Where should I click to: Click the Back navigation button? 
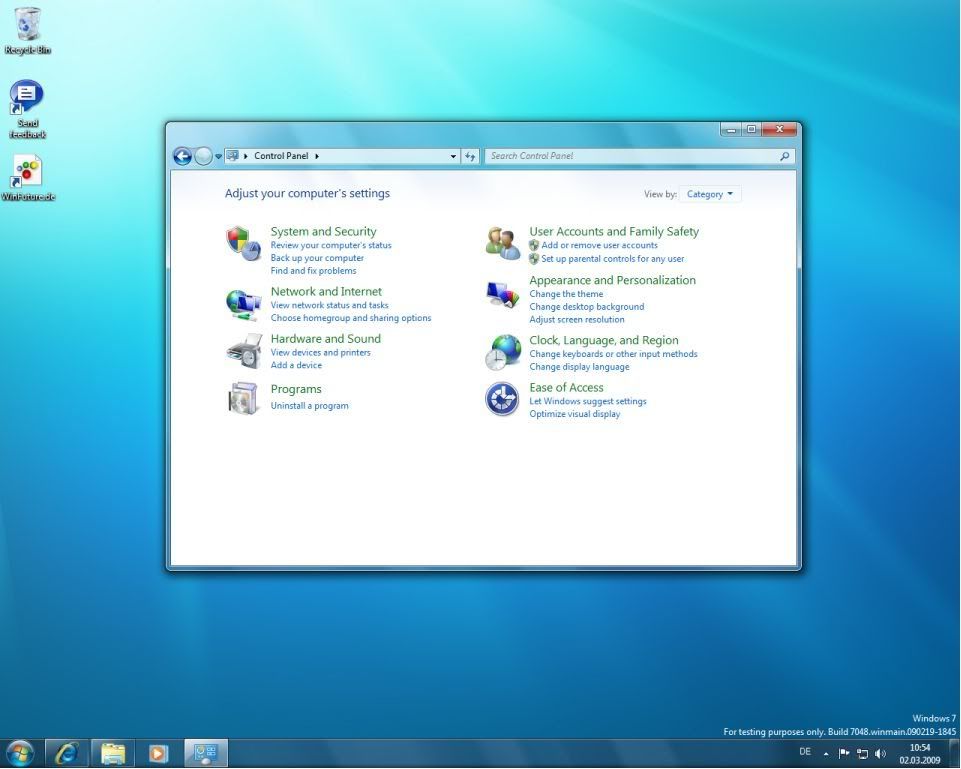pyautogui.click(x=182, y=156)
